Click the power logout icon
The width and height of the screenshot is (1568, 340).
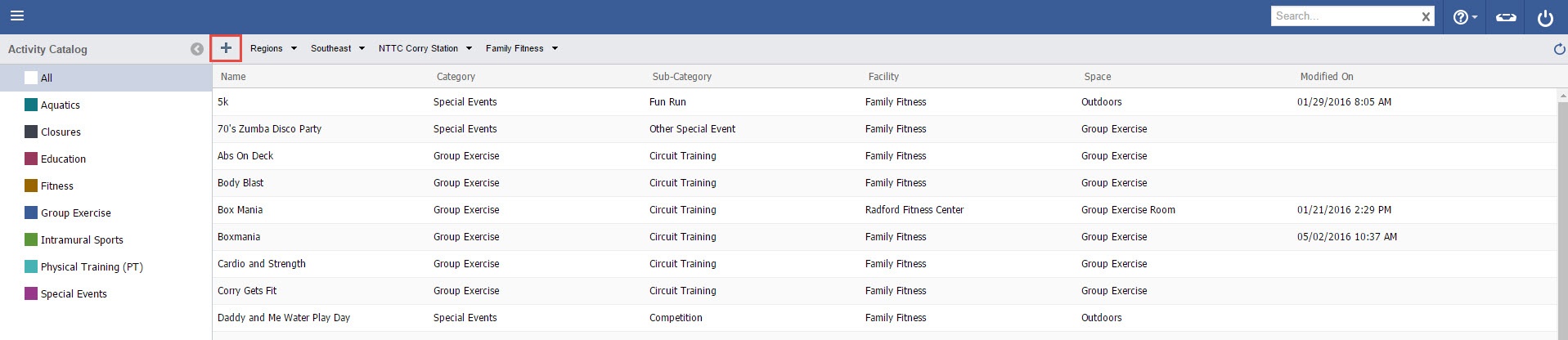[1545, 17]
